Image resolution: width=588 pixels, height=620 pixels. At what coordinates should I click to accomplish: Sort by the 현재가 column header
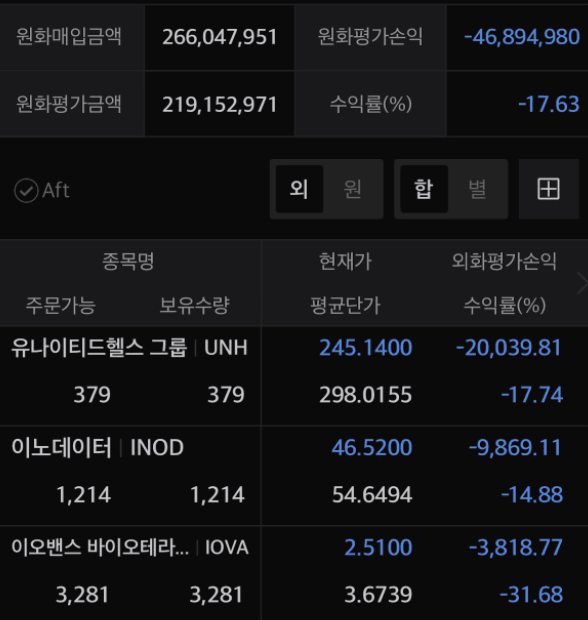pyautogui.click(x=345, y=261)
